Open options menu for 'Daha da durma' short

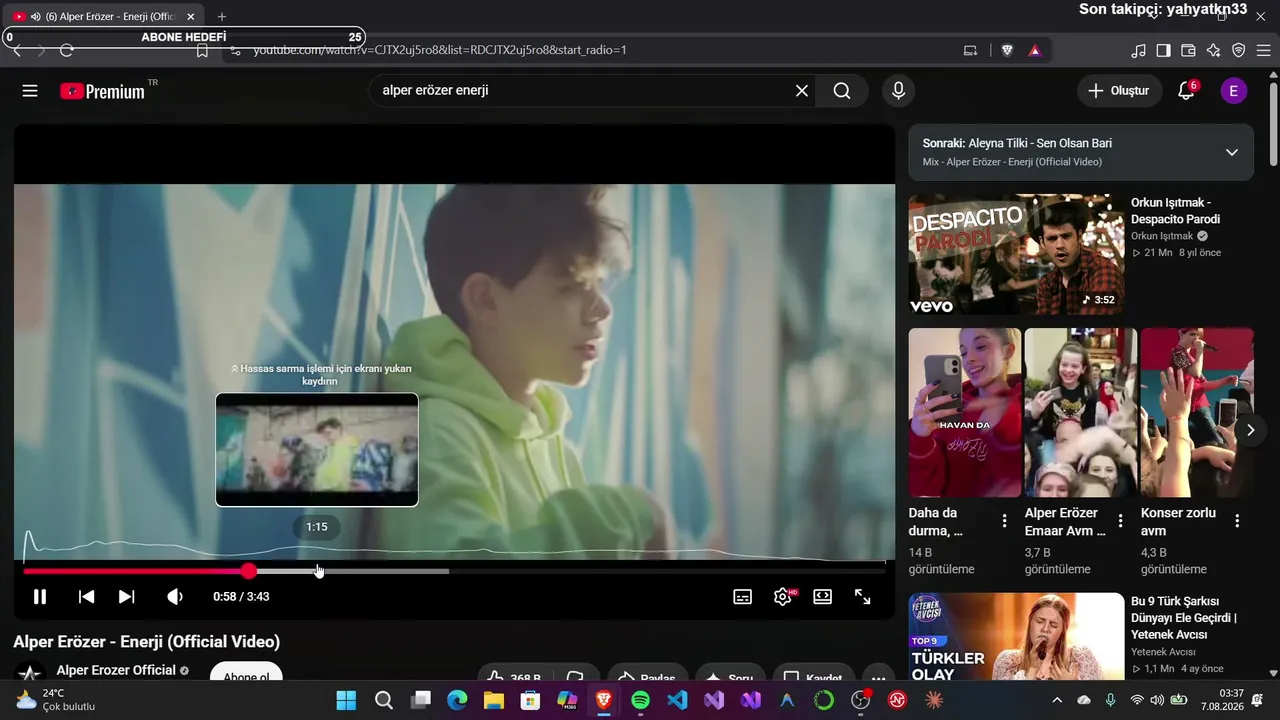point(1005,521)
